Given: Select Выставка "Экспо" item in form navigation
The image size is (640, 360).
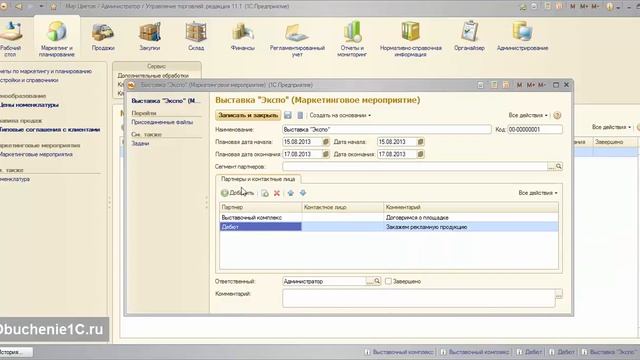Looking at the screenshot, I should [165, 100].
